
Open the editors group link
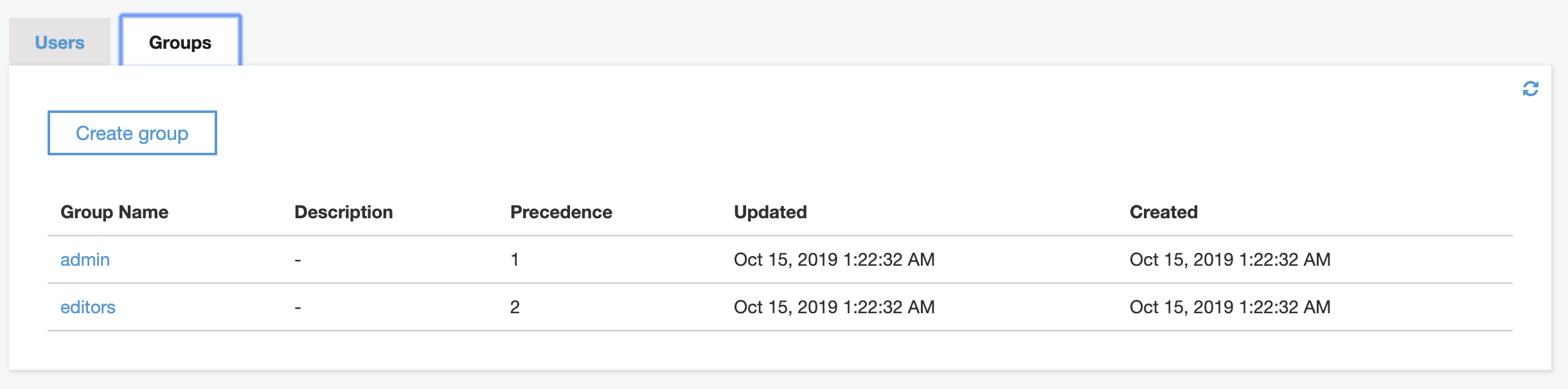(x=88, y=307)
